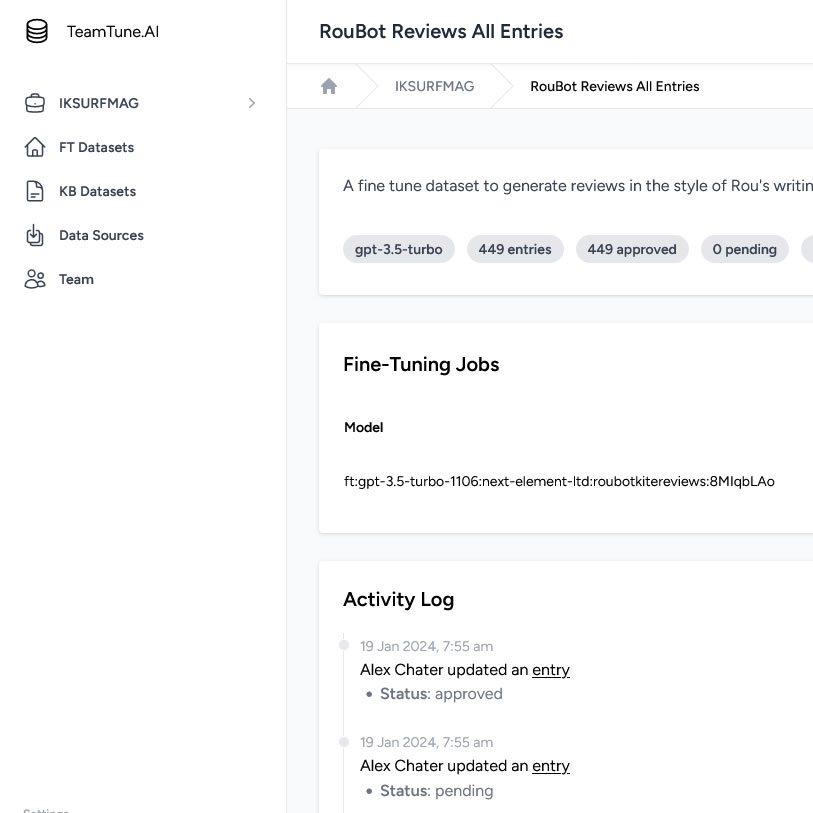The image size is (813, 813).
Task: Open KB Datasets in the sidebar
Action: pyautogui.click(x=97, y=191)
